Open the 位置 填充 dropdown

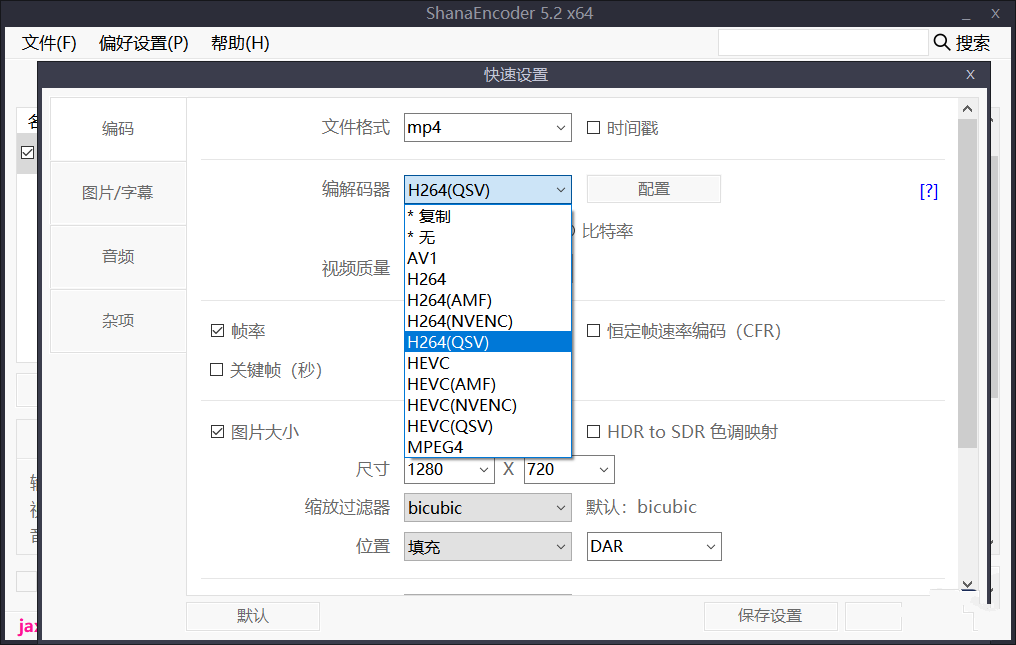[487, 546]
